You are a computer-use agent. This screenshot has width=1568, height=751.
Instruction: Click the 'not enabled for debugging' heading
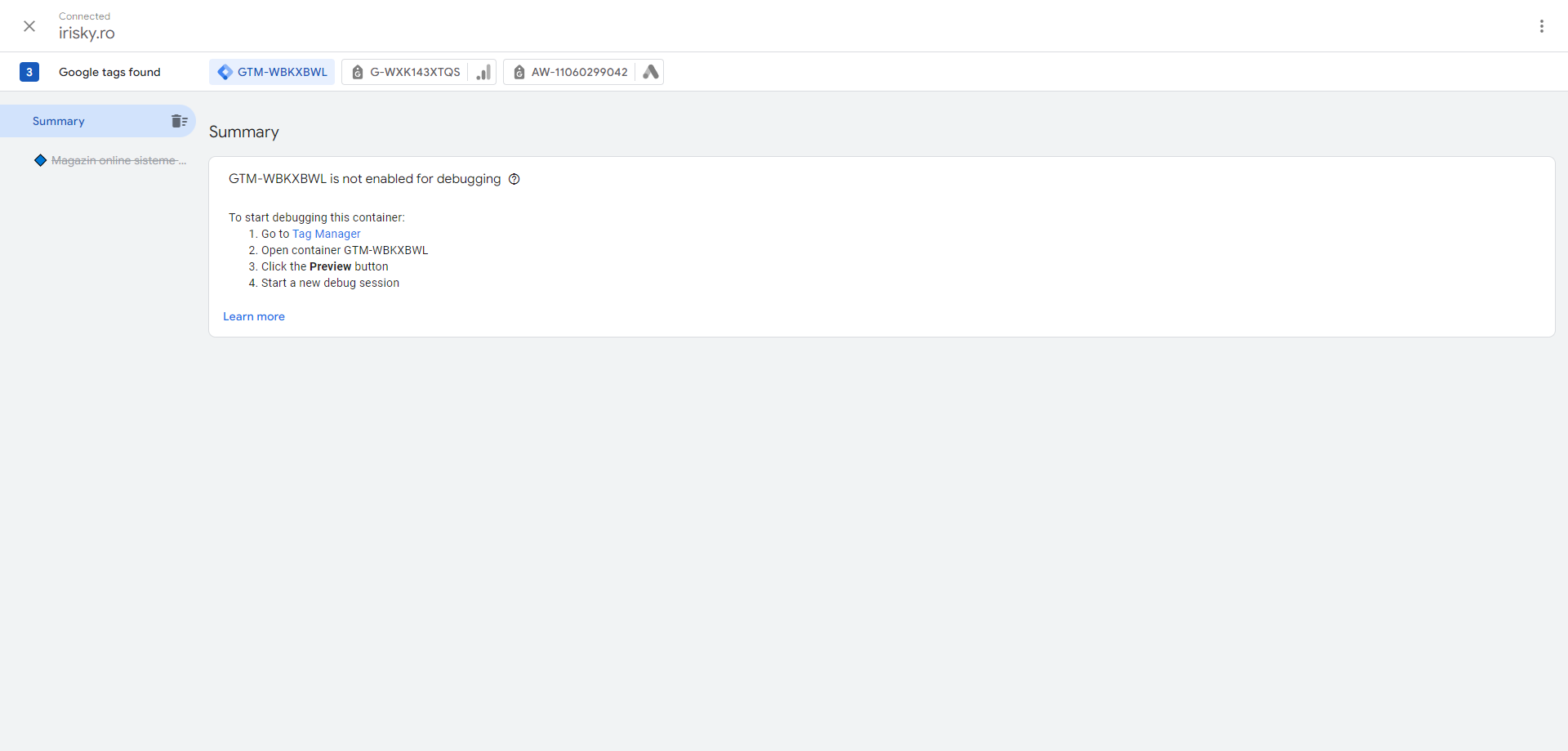(365, 179)
